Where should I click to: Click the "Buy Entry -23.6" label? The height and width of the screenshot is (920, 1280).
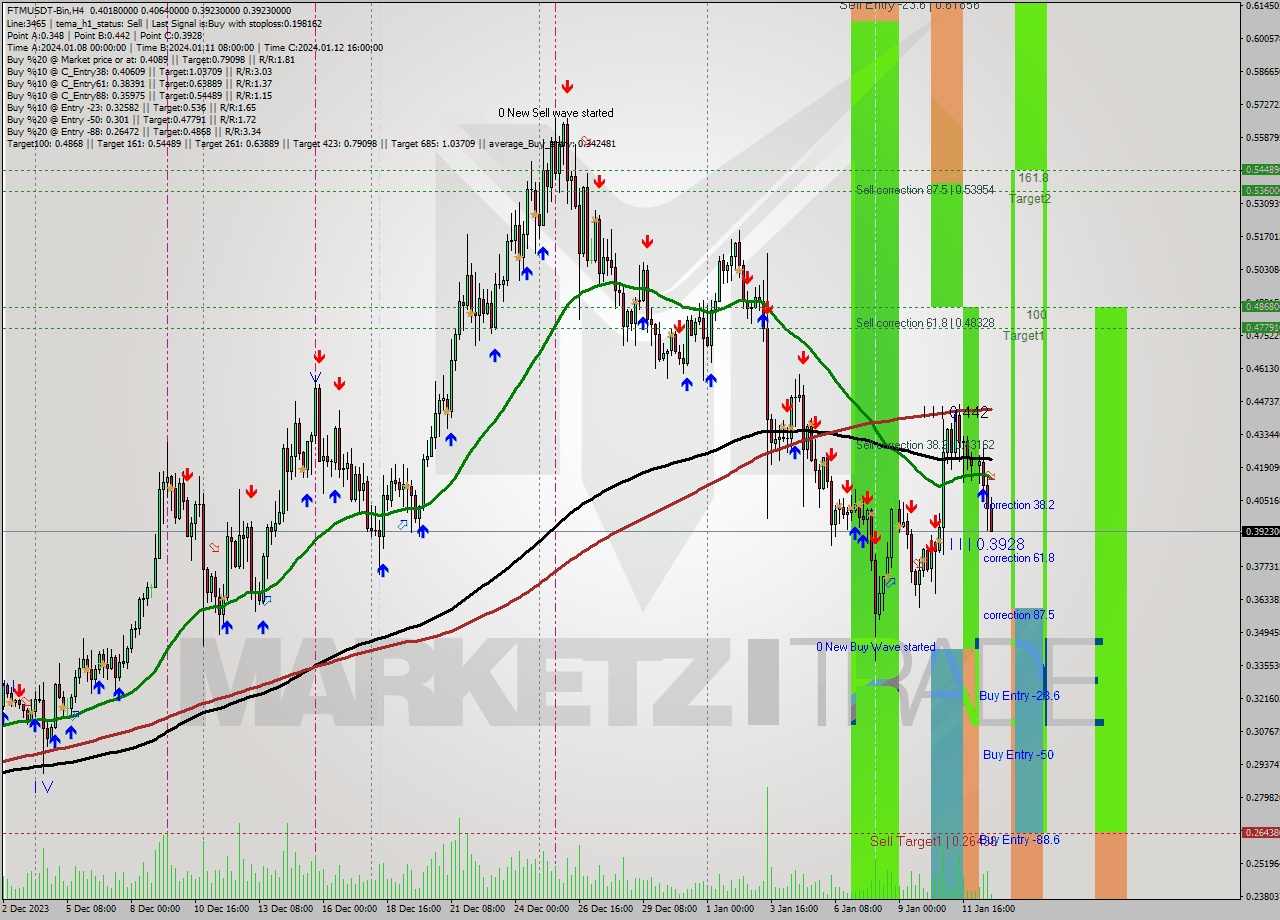coord(1020,695)
